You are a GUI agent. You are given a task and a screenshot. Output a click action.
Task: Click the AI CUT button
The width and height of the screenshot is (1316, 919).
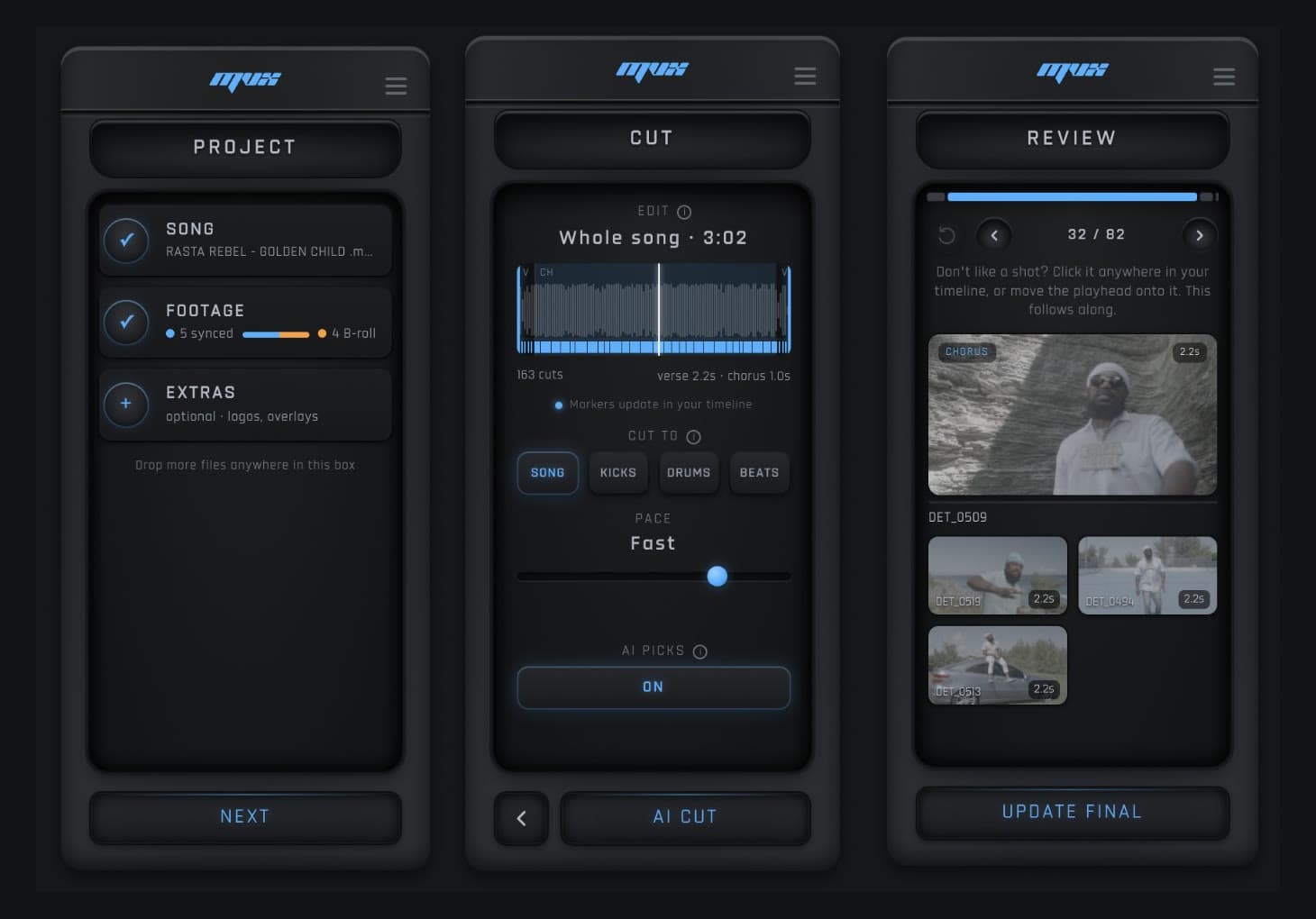(685, 817)
